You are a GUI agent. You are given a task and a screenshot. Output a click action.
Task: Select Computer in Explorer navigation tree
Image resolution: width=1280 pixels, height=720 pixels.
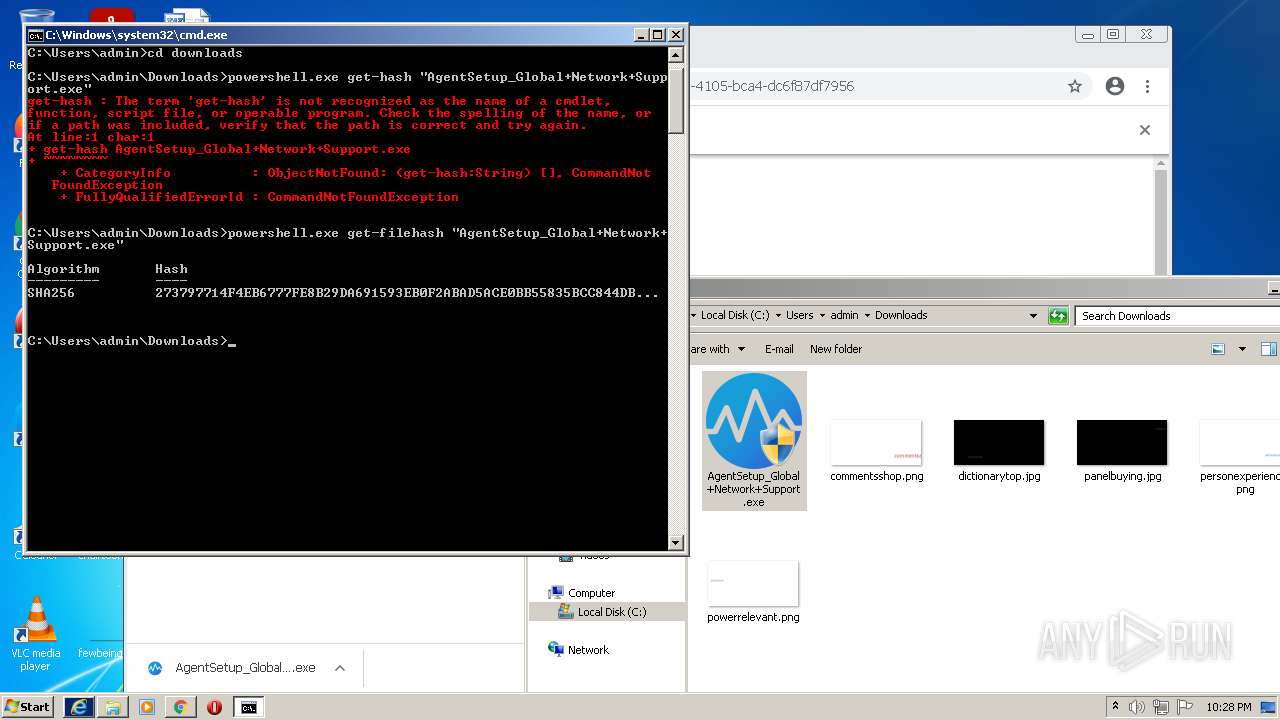click(591, 593)
